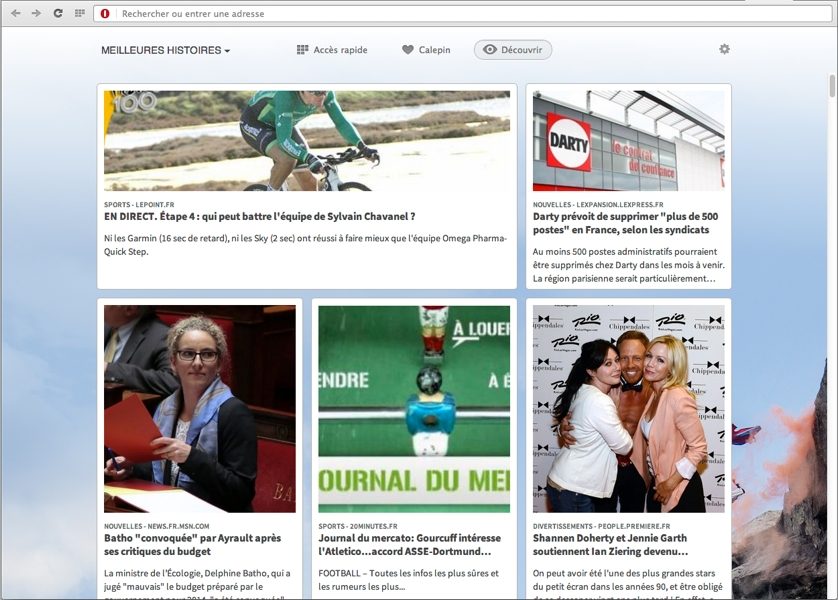Image resolution: width=838 pixels, height=600 pixels.
Task: Expand the MEILLEURES HISTOIRES category dropdown
Action: coord(165,50)
